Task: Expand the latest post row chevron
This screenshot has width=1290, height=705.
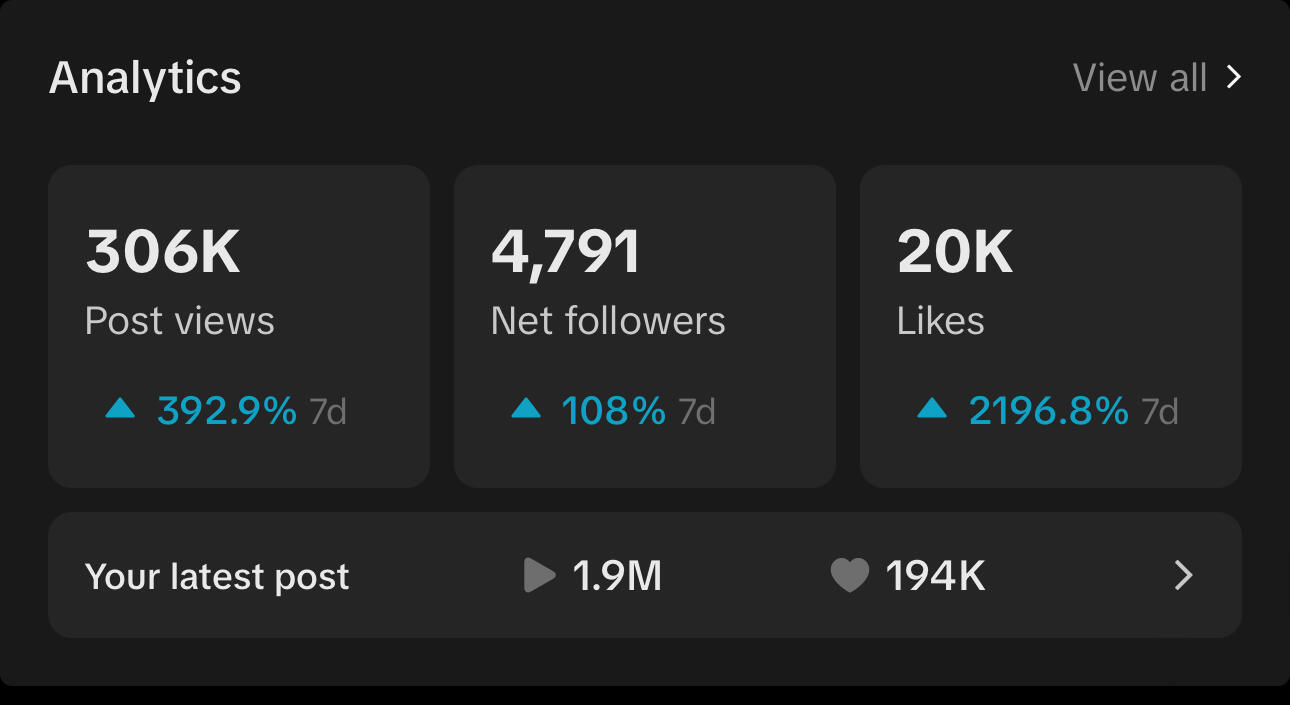Action: click(x=1184, y=576)
